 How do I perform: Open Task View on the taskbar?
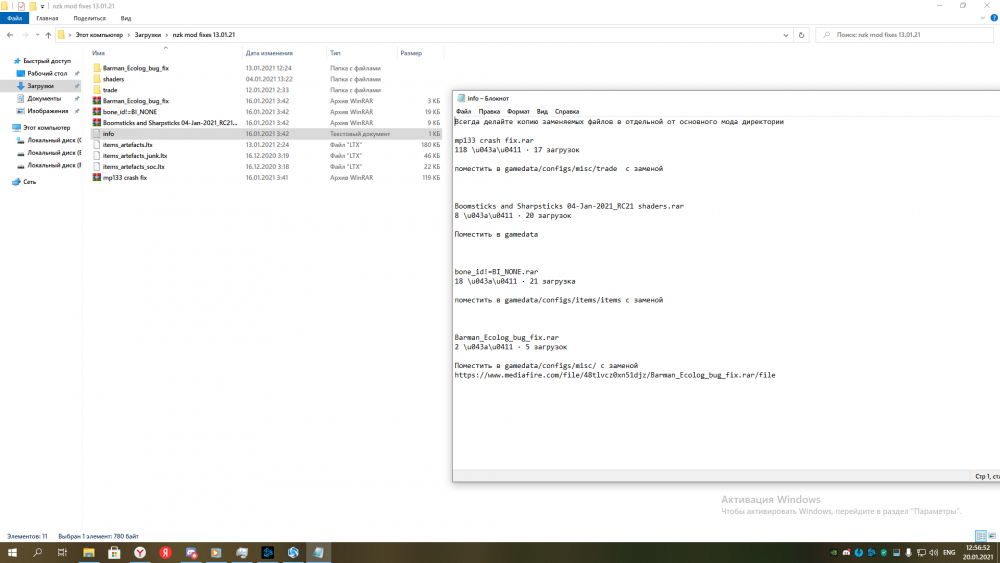(x=62, y=552)
